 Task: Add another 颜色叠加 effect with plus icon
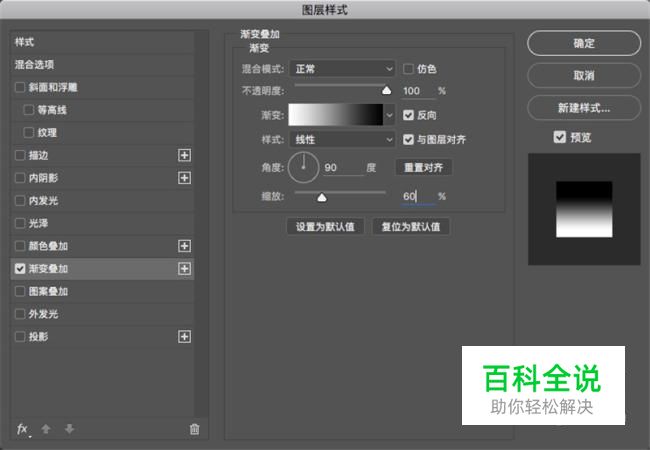pos(184,246)
